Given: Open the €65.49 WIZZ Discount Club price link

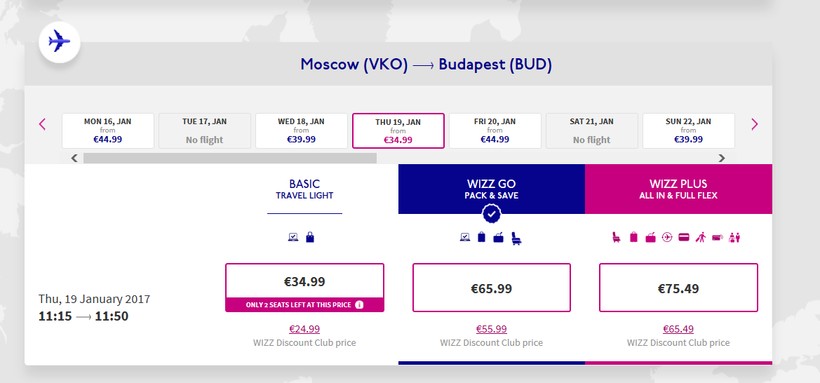Looking at the screenshot, I should click(678, 329).
